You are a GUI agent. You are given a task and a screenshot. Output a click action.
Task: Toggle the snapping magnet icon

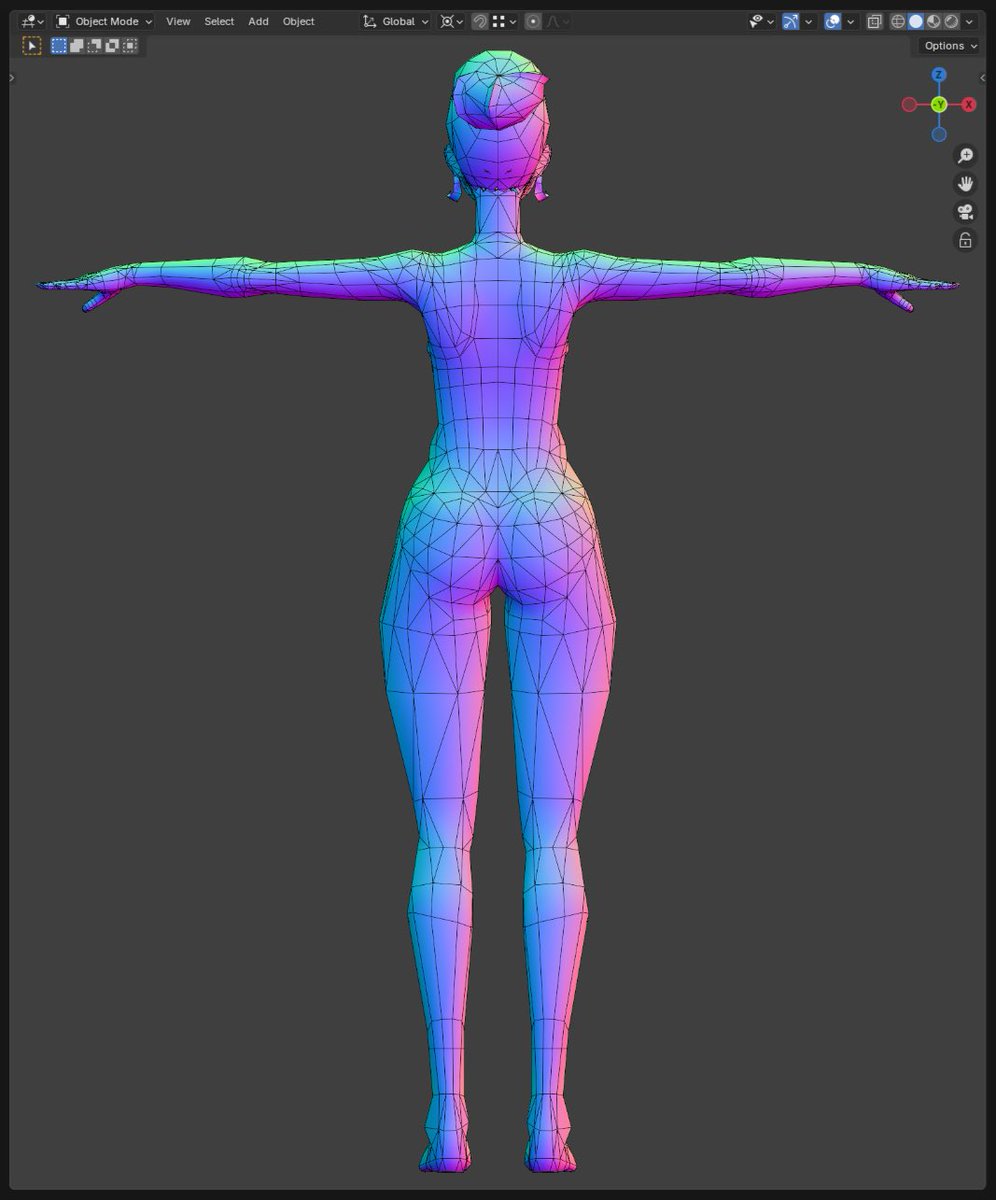480,21
